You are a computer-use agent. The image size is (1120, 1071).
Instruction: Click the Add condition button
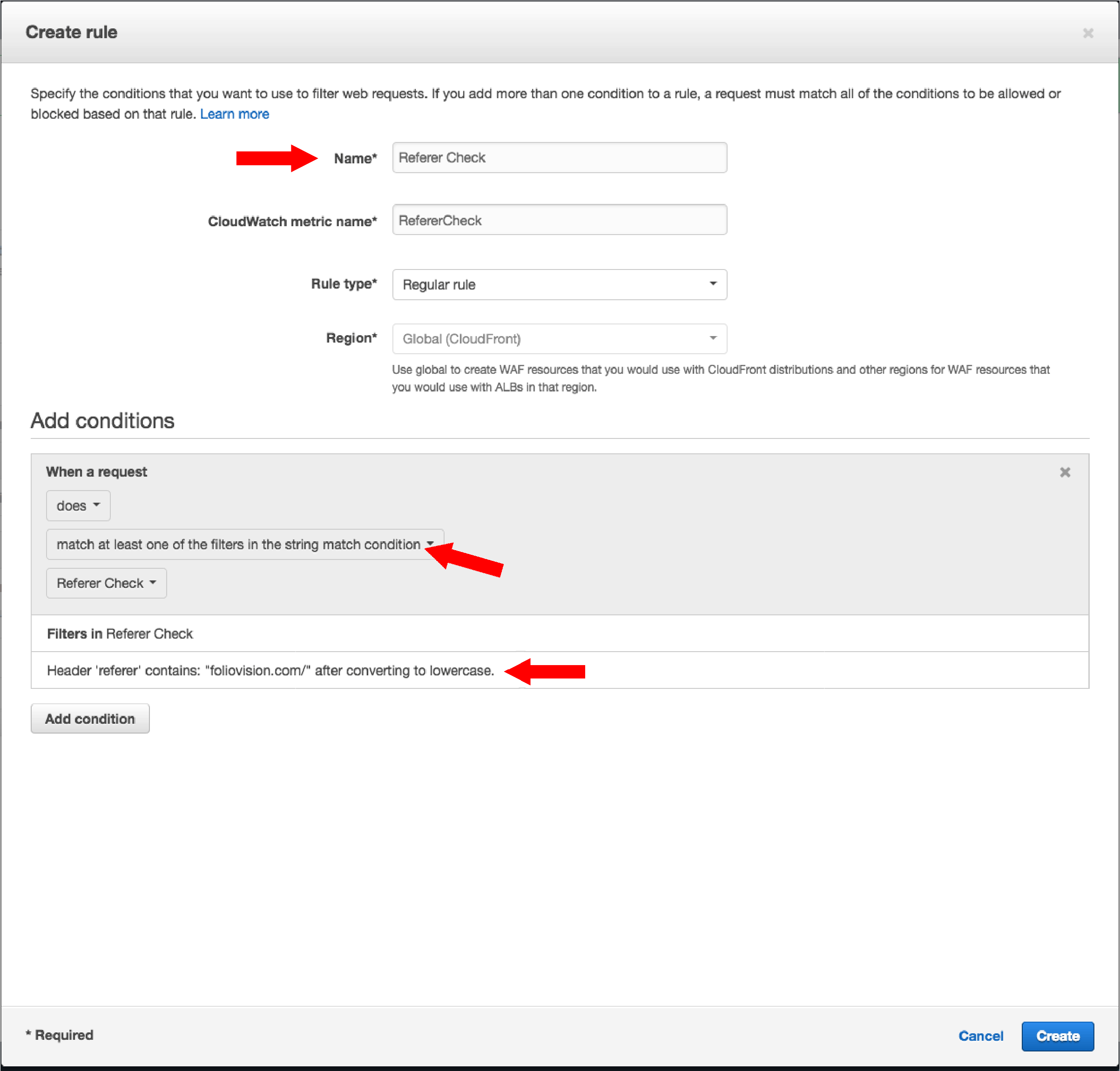click(90, 719)
